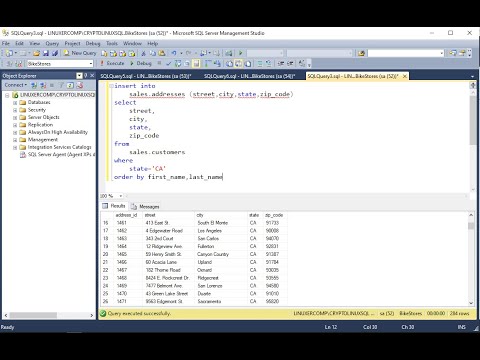
Task: Click the Cancel Executing Query stop icon
Action: point(159,63)
